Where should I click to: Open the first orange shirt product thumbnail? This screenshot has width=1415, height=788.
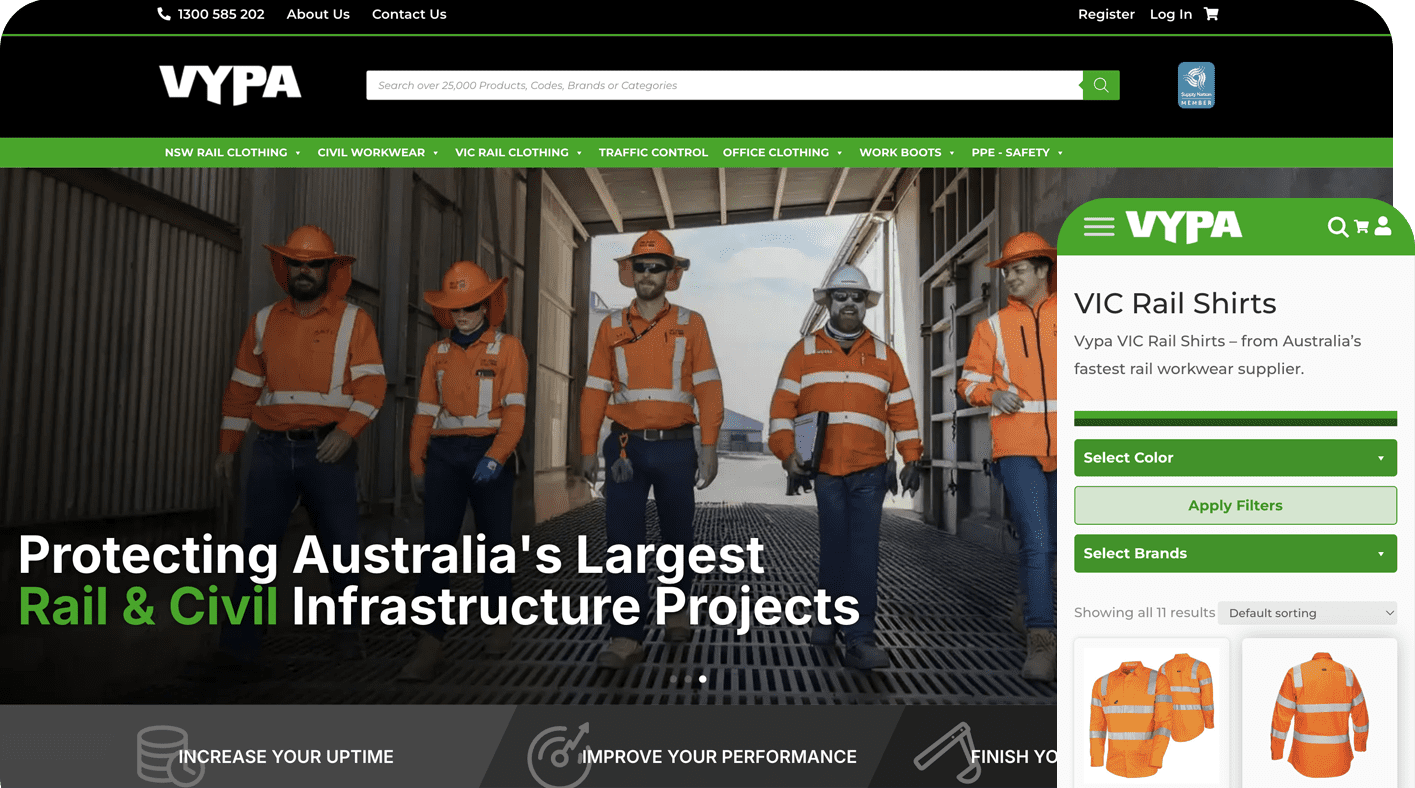[x=1151, y=712]
